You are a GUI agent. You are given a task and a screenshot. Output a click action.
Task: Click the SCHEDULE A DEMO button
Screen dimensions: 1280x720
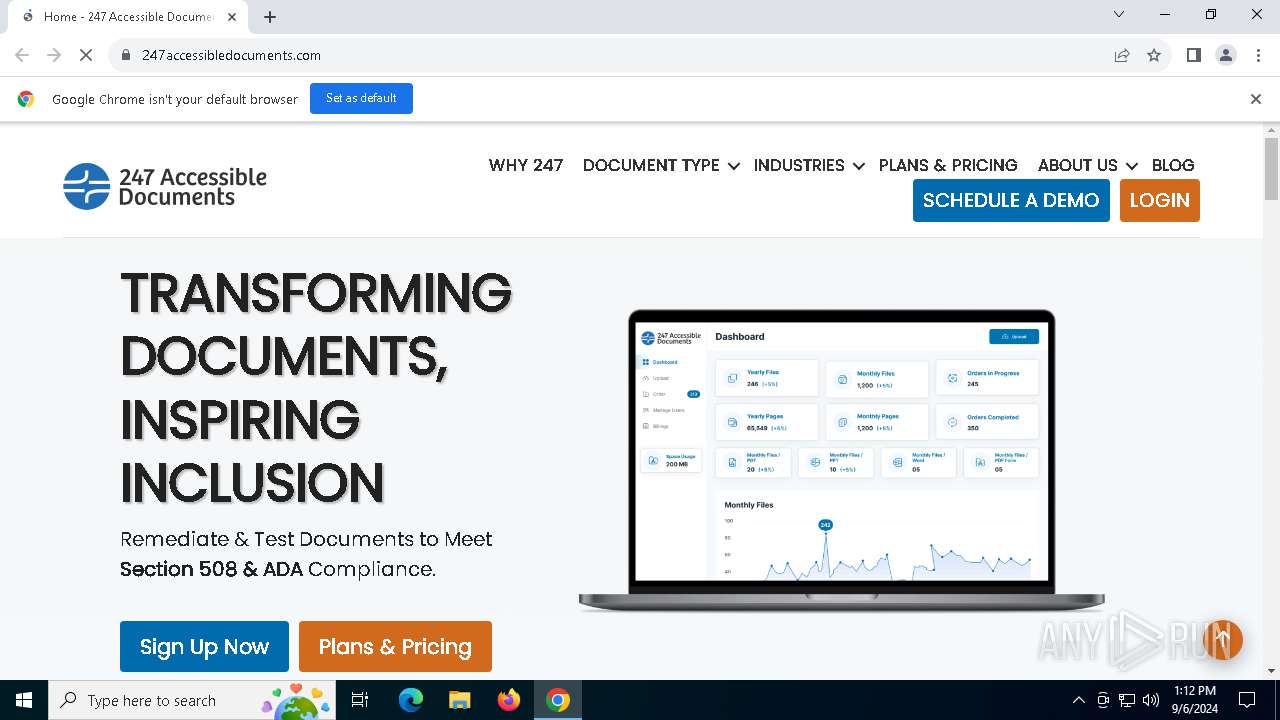click(1011, 200)
